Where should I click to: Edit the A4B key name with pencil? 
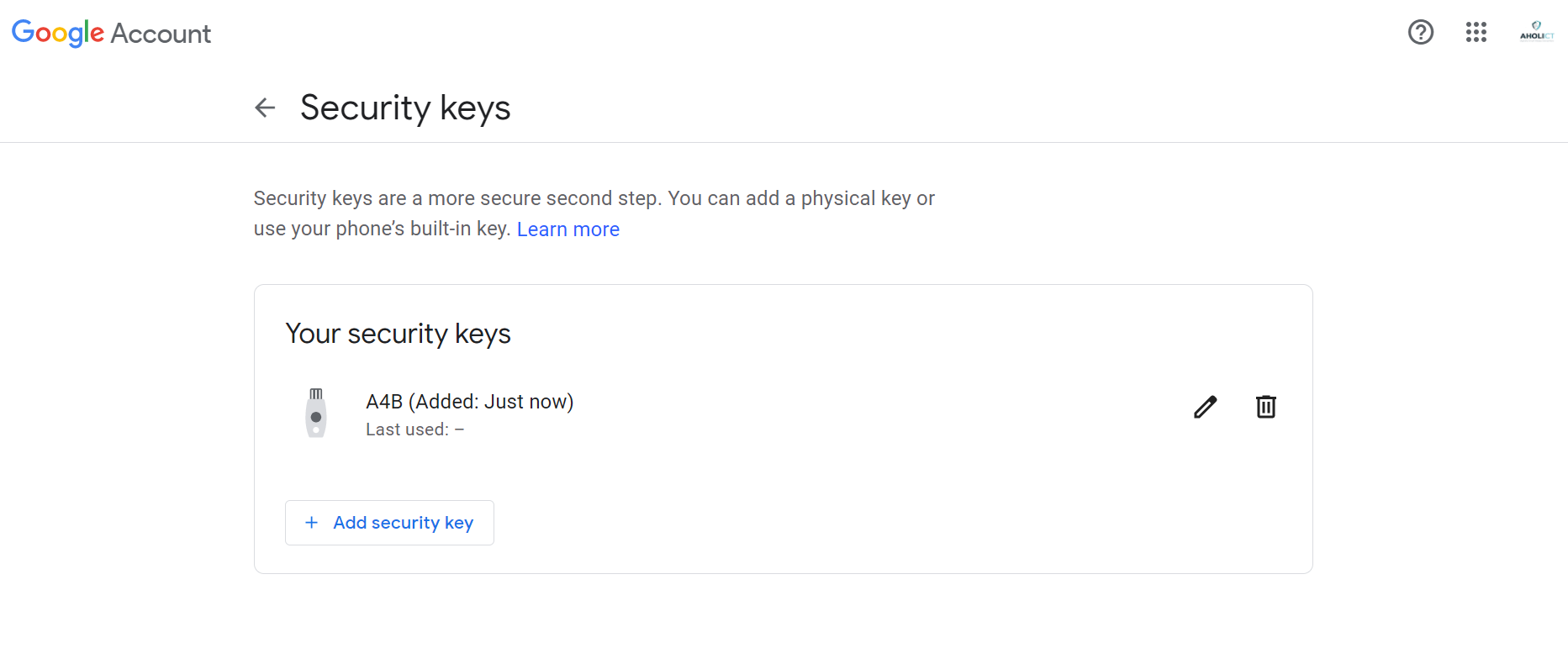[1206, 407]
